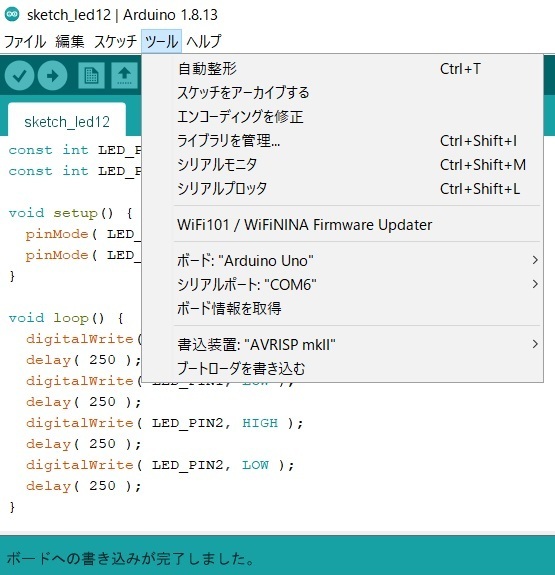Click the closing brace after the final delay
Image resolution: width=555 pixels, height=575 pixels.
(x=12, y=507)
